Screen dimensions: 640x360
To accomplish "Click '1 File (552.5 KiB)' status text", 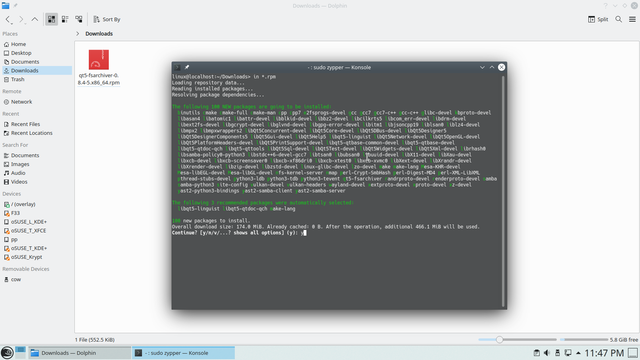I will 95,340.
